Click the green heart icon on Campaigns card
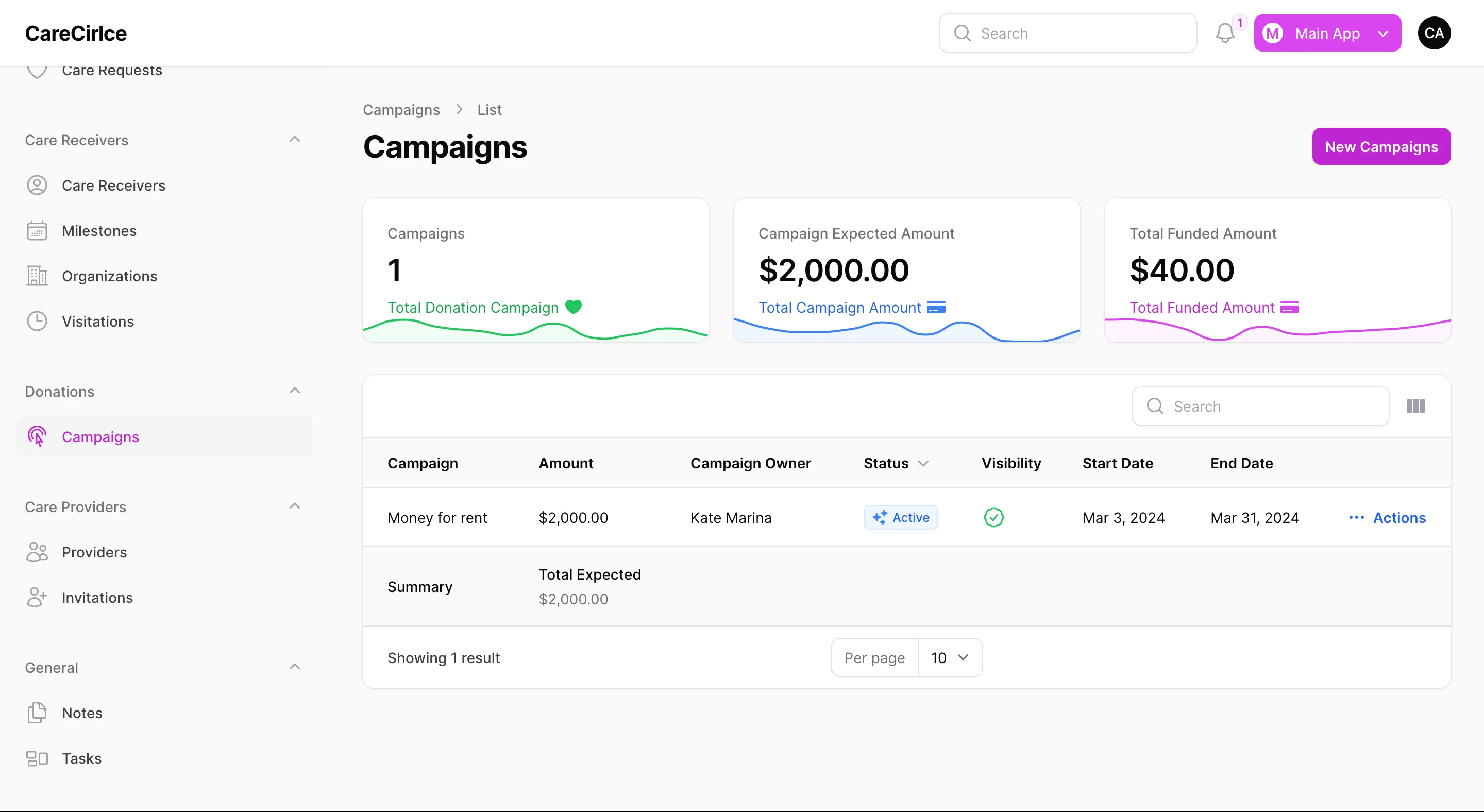This screenshot has height=812, width=1484. click(573, 307)
